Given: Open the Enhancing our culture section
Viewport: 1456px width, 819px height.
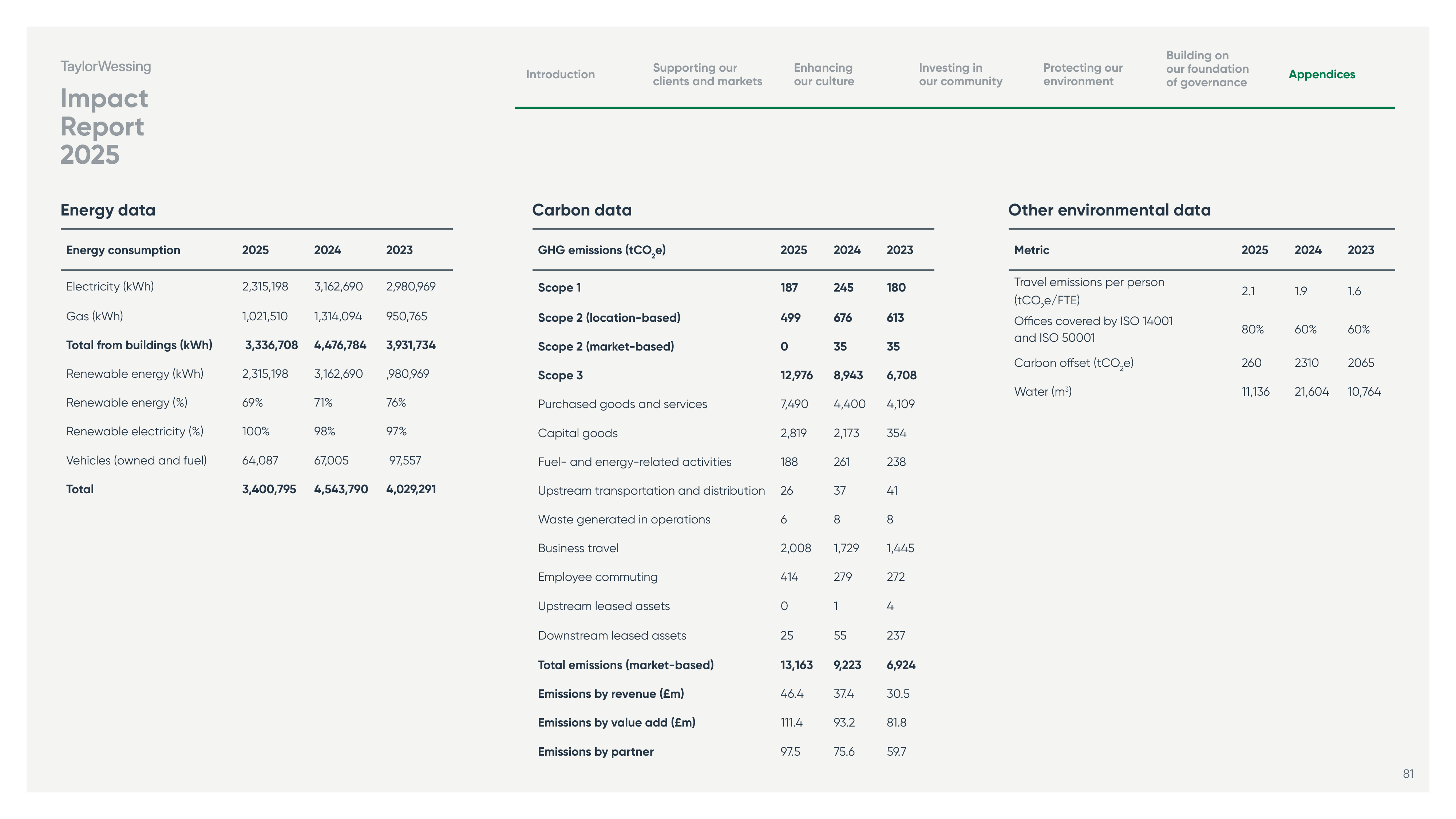Looking at the screenshot, I should pyautogui.click(x=823, y=74).
